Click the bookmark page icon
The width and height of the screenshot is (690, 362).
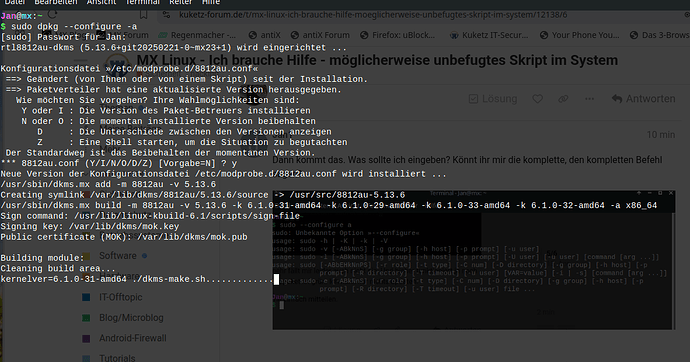point(143,15)
